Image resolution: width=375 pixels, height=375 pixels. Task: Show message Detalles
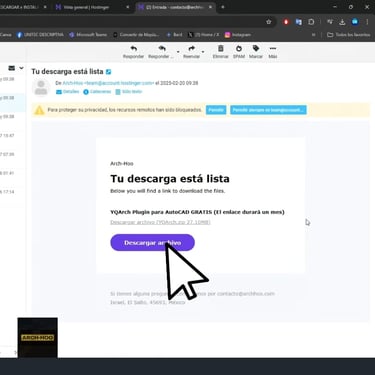(x=68, y=92)
